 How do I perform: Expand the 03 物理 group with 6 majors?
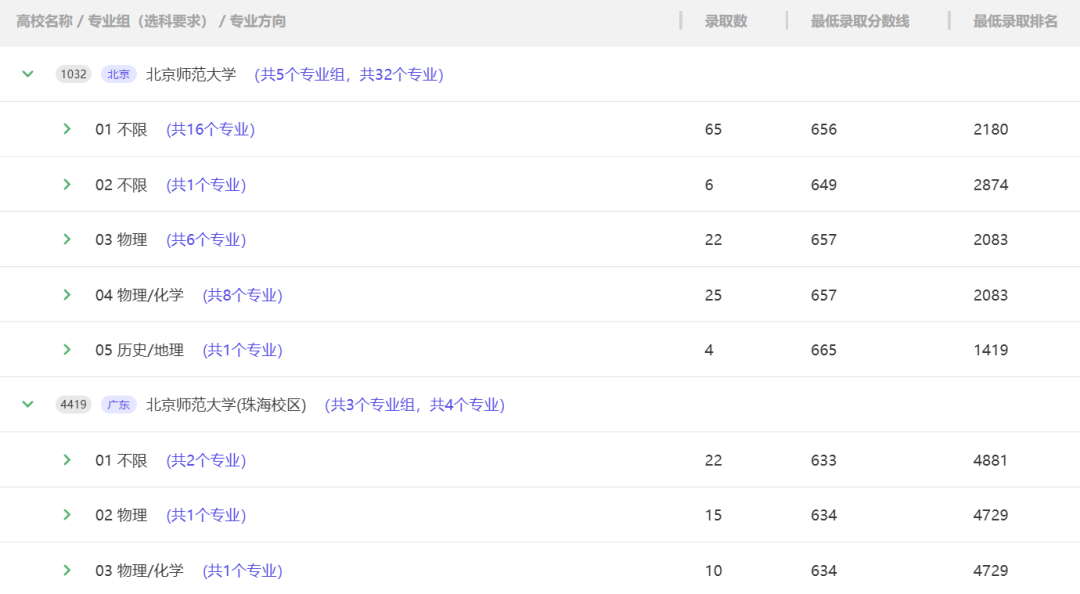coord(67,239)
